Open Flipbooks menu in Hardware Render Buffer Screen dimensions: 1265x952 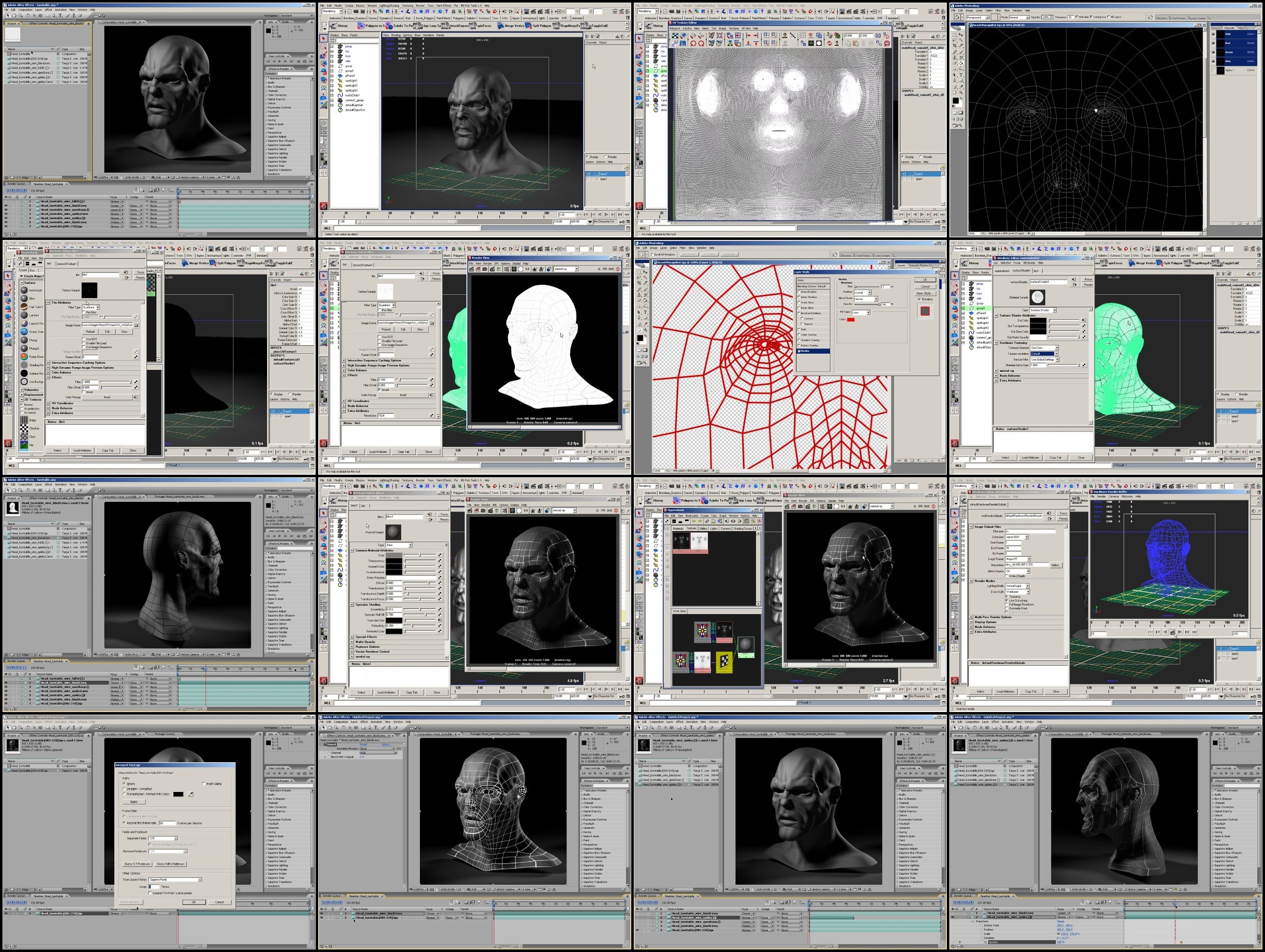1127,497
